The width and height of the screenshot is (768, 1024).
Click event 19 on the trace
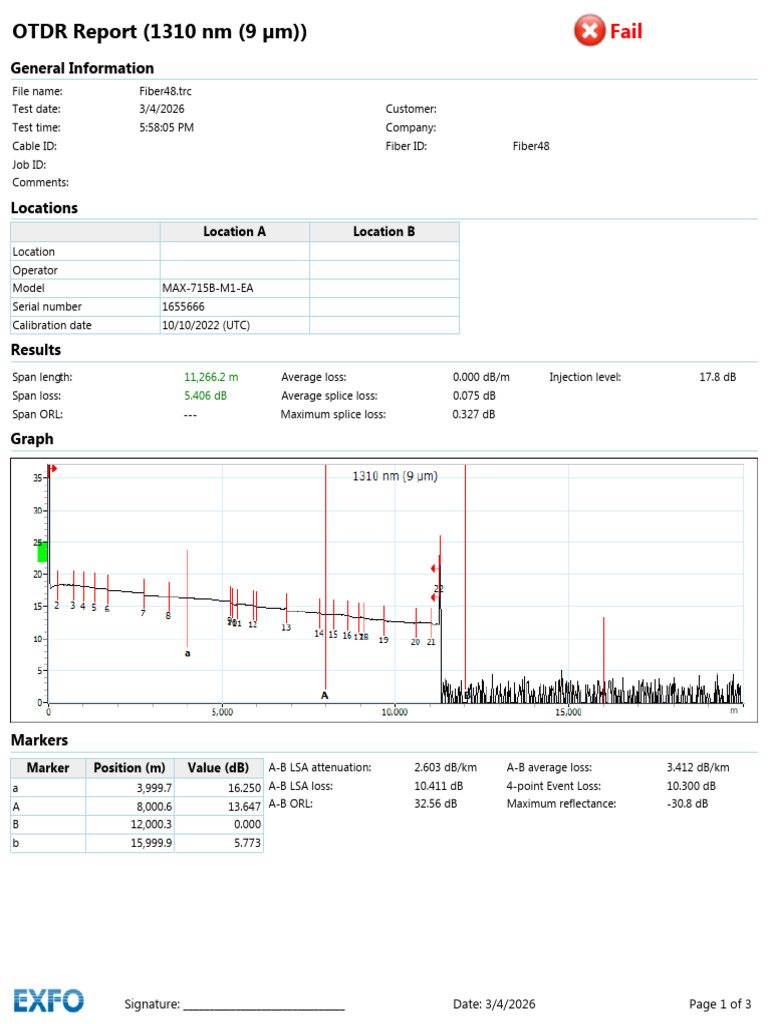tap(383, 639)
